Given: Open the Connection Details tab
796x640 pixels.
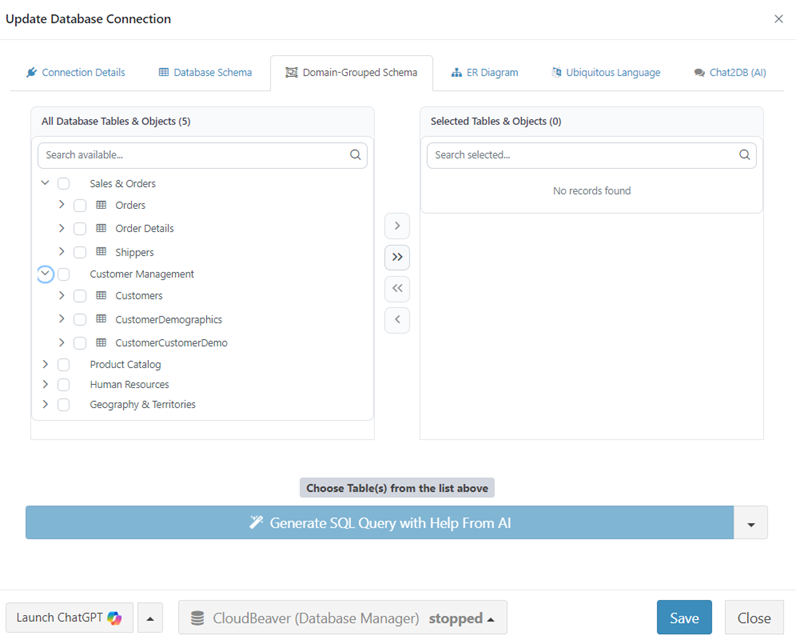Looking at the screenshot, I should 76,73.
